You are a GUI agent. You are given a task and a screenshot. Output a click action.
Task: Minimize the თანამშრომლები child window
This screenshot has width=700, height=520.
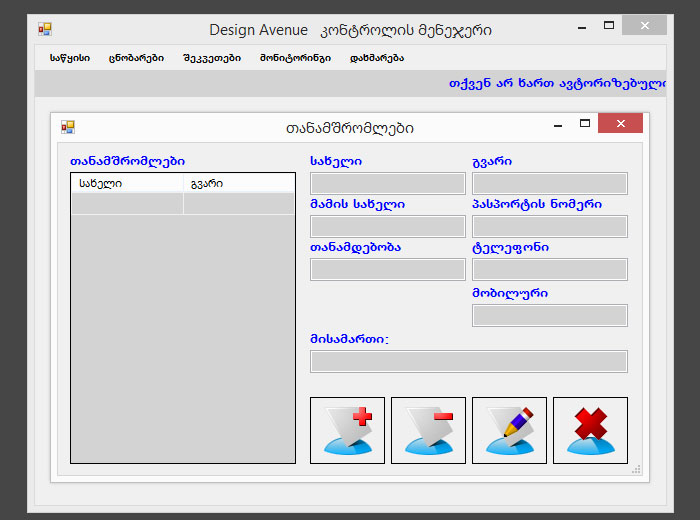pos(558,125)
